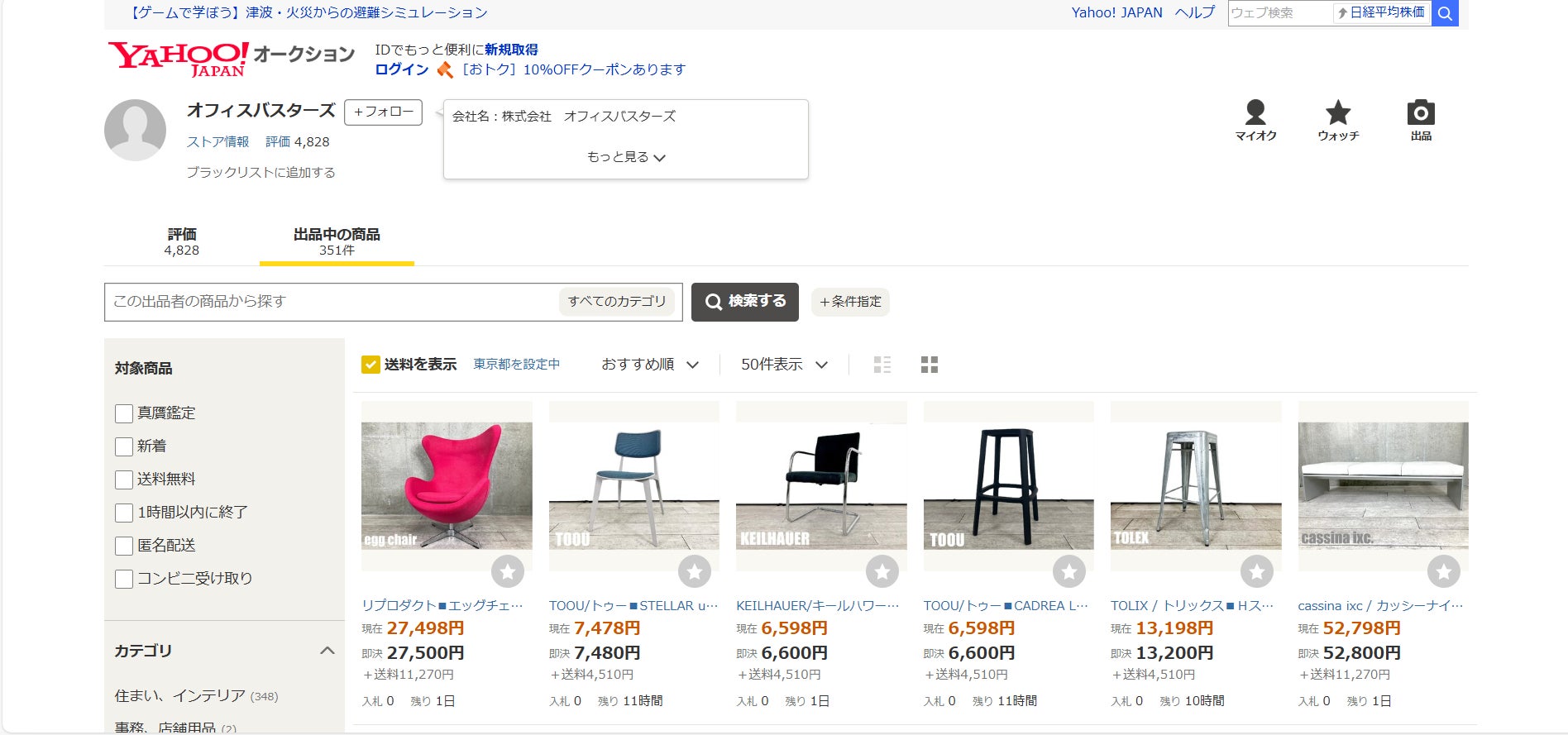1568x735 pixels.
Task: Add egg chair to watchlist star
Action: pyautogui.click(x=508, y=571)
